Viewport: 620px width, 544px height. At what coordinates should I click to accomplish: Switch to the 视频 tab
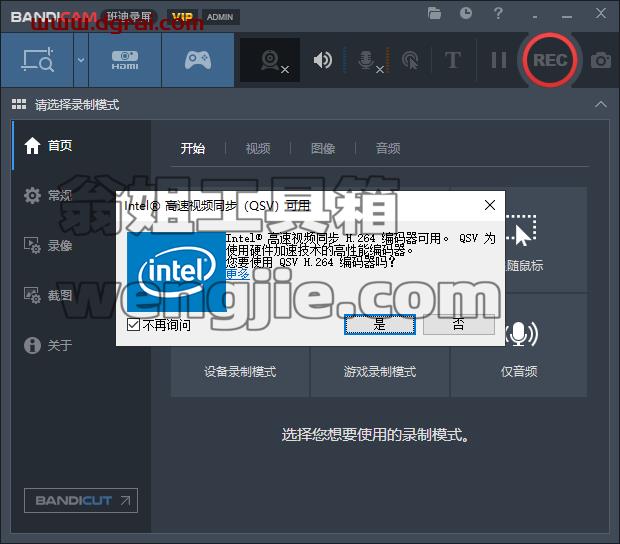click(258, 149)
